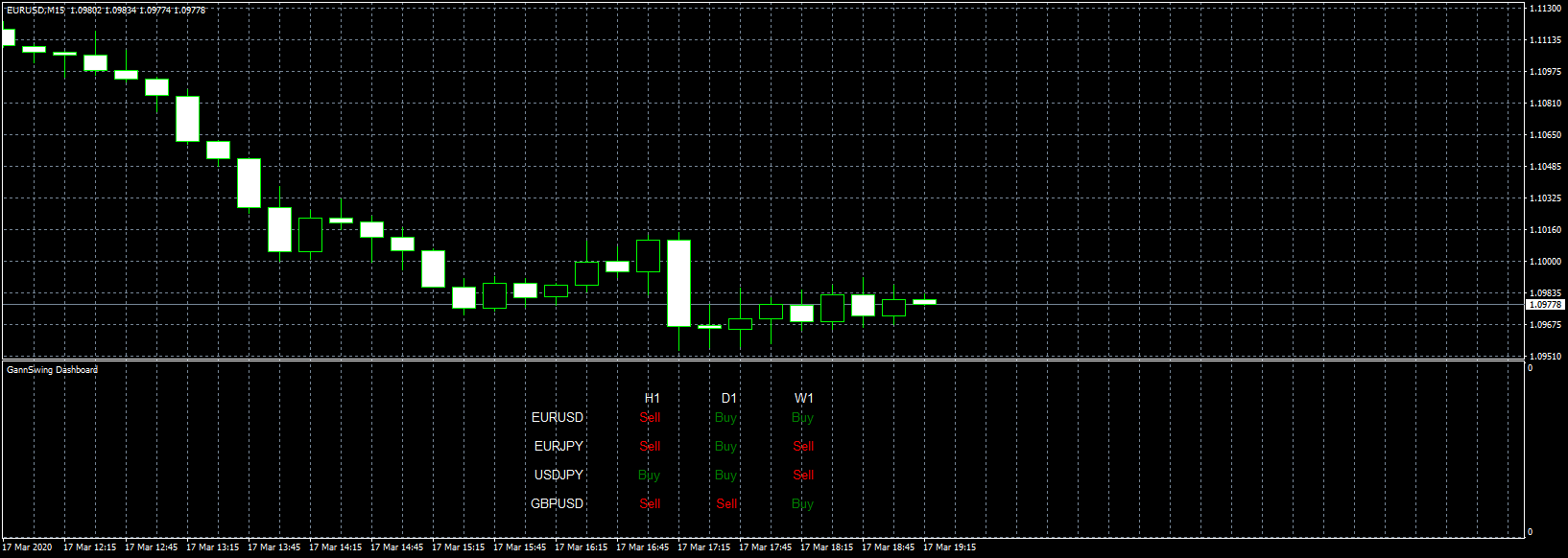Click the GBPUSD D1 Sell signal
This screenshot has height=558, width=1568.
pos(727,503)
